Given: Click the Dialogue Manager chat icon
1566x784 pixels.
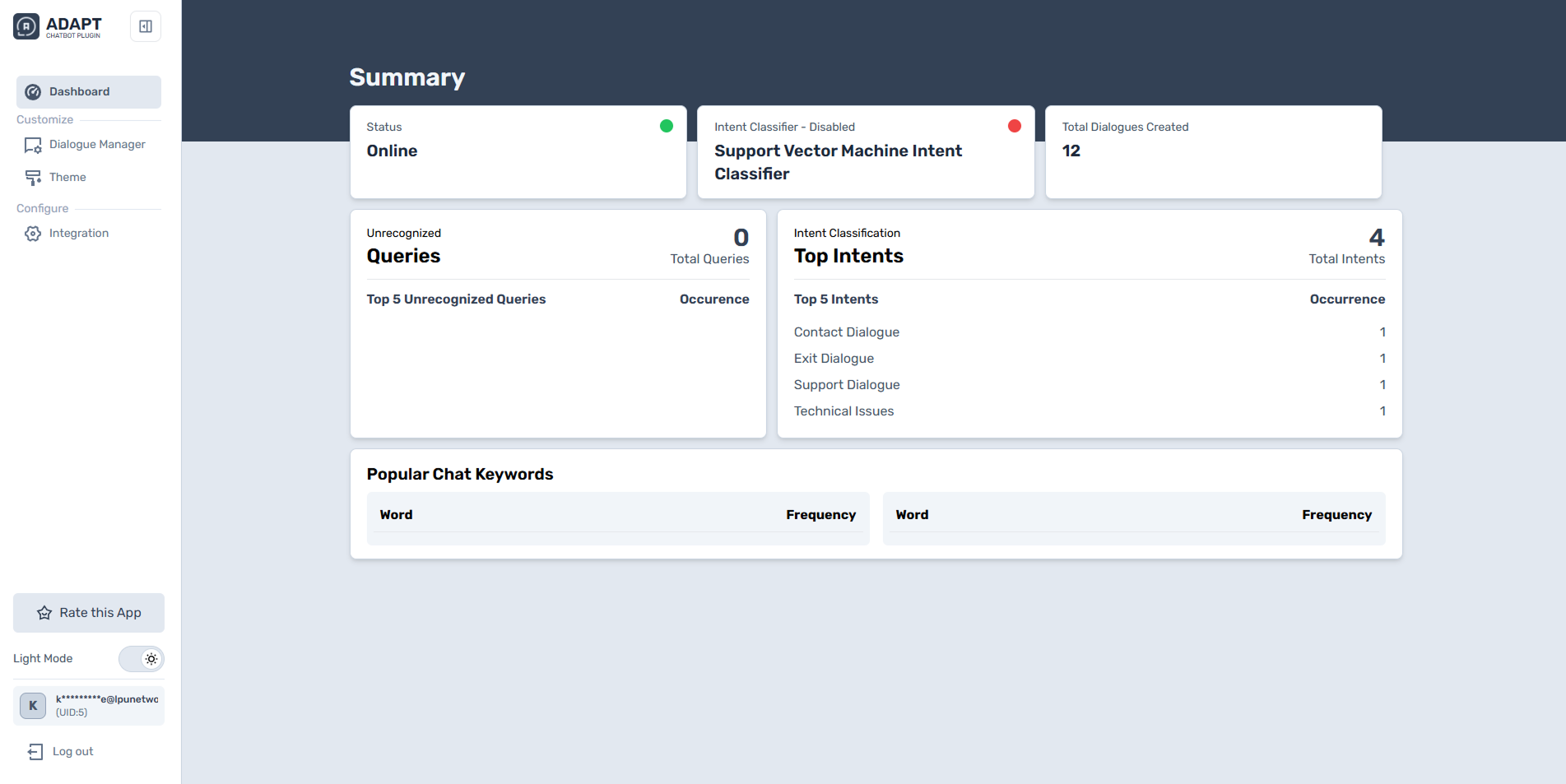Looking at the screenshot, I should click(x=33, y=146).
